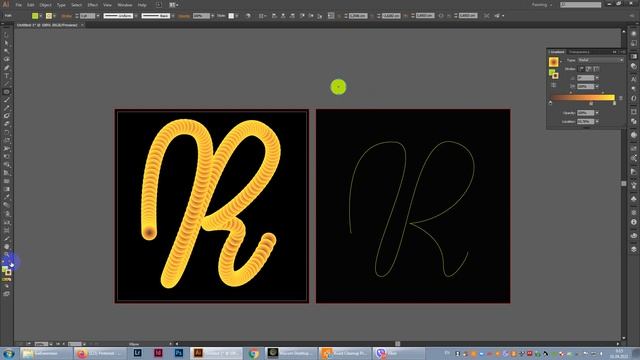Click the Reverse Gradient icon
This screenshot has height=360, width=640.
tap(553, 85)
